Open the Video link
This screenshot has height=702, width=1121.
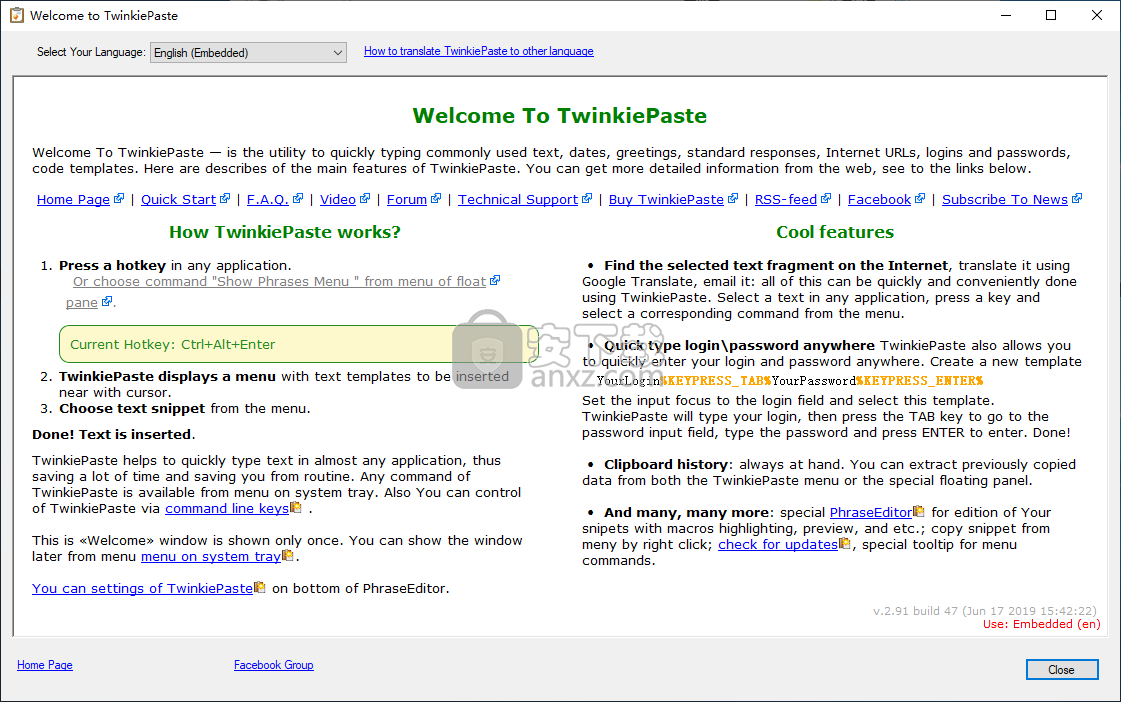point(337,199)
